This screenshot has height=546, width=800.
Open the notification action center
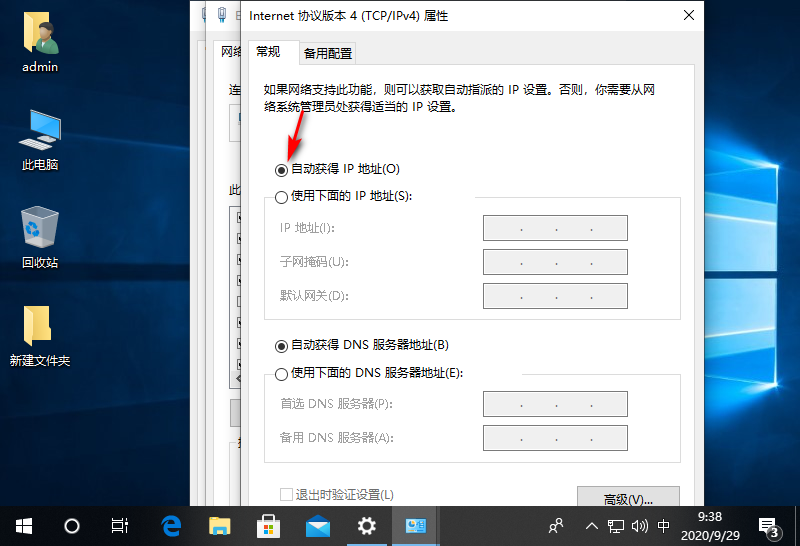pyautogui.click(x=768, y=525)
